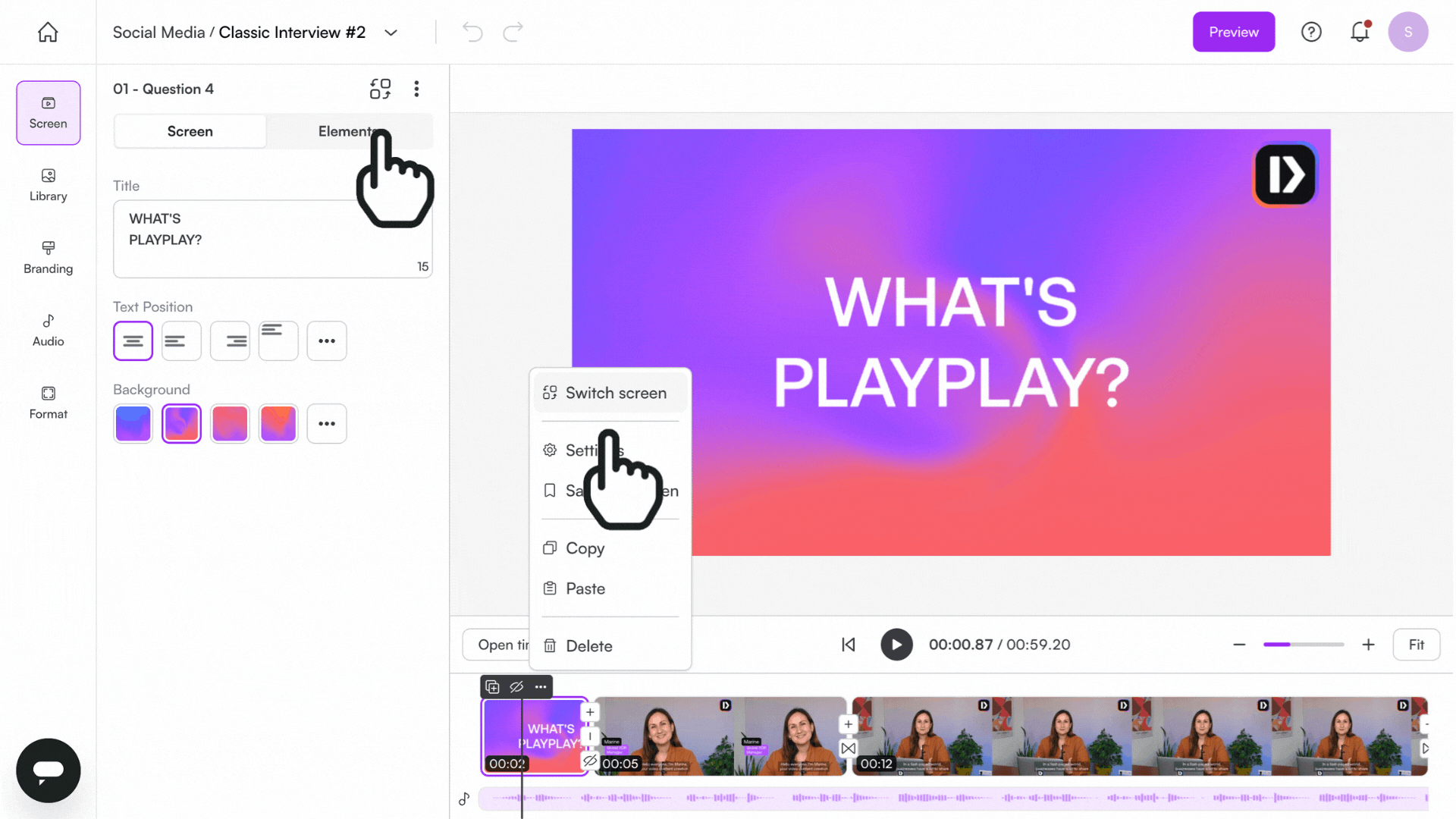The image size is (1456, 819).
Task: Toggle hide screen icon above timeline clip
Action: click(516, 687)
